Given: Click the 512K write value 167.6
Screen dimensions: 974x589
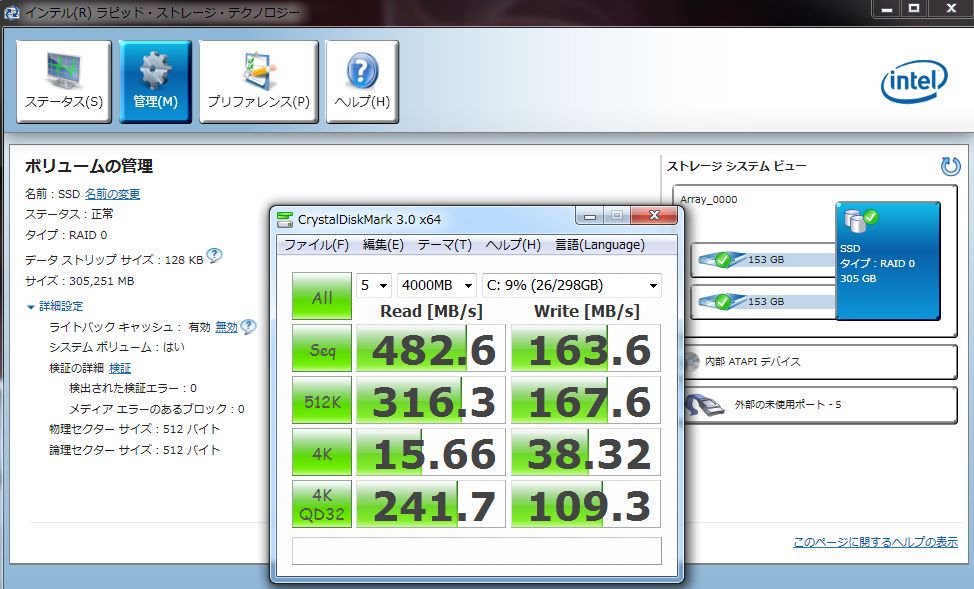Looking at the screenshot, I should (586, 400).
